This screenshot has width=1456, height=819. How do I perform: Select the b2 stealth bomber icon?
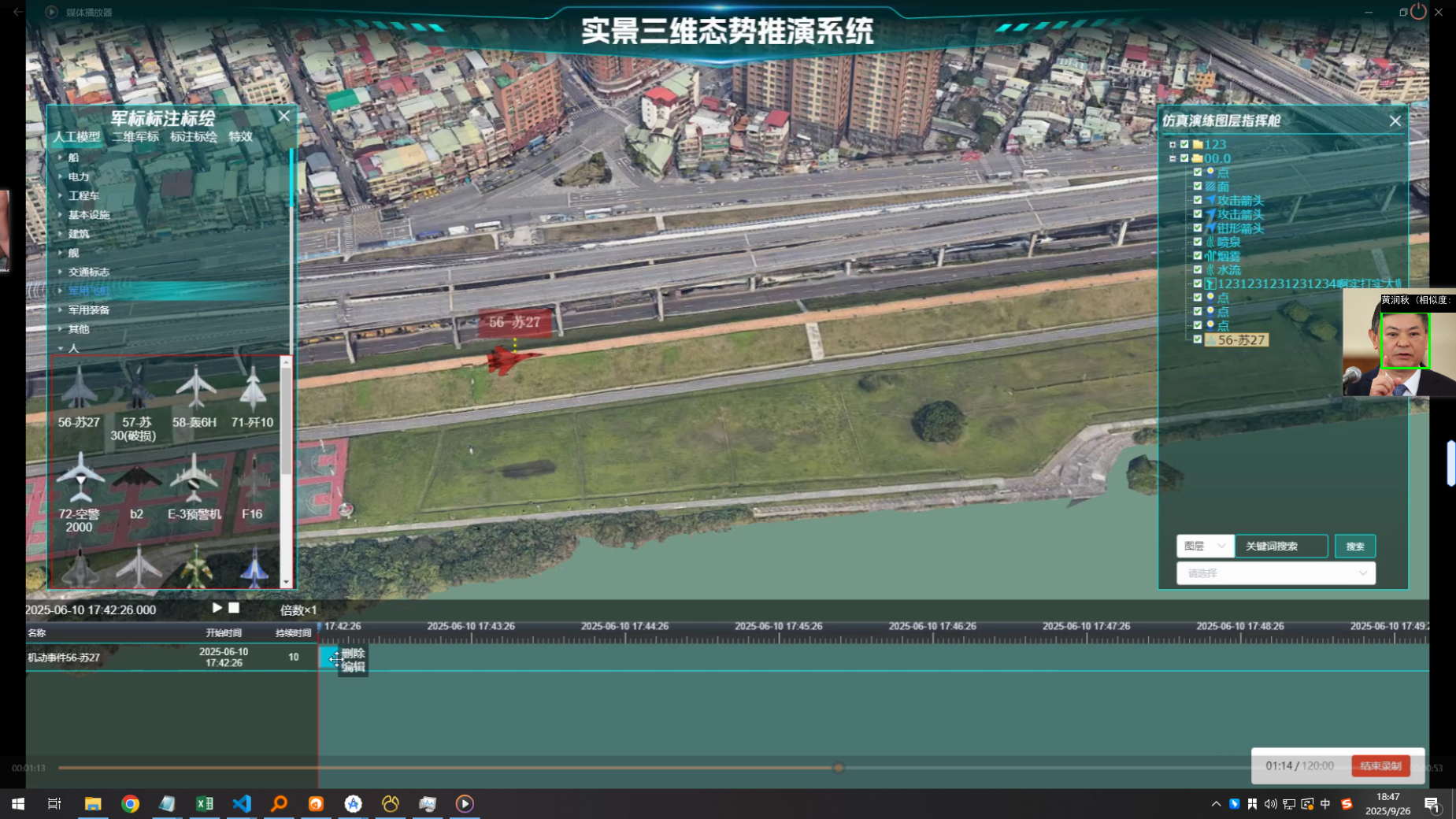click(x=136, y=480)
